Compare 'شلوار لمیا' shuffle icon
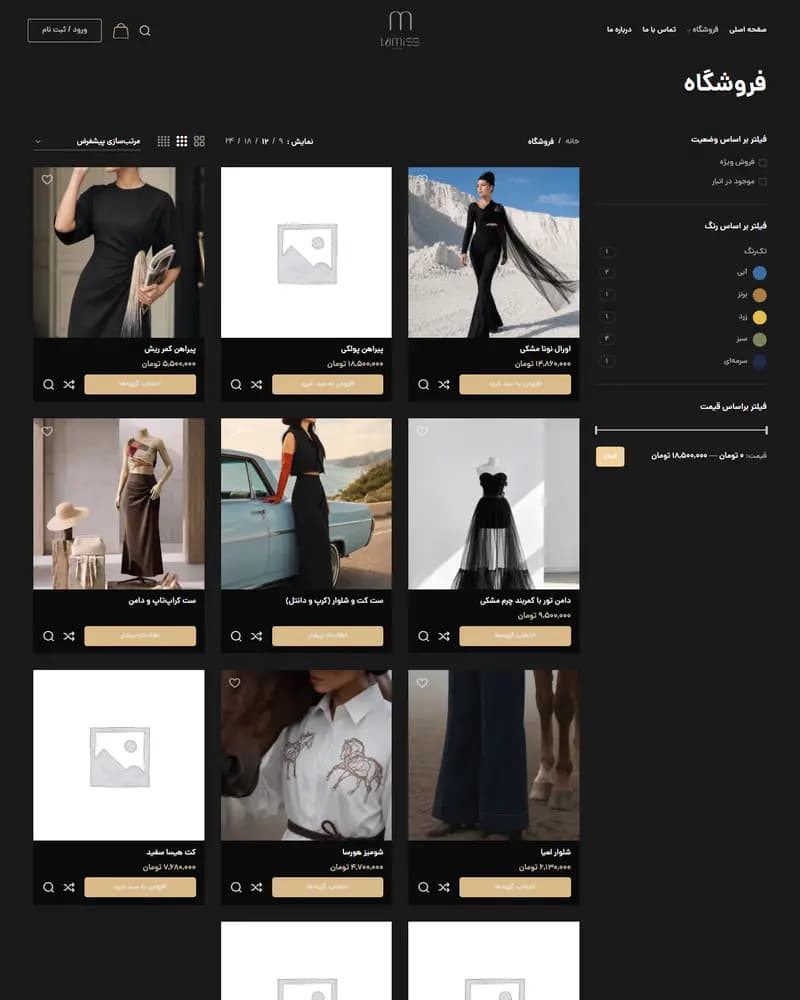Screen dimensions: 800x1000 tap(444, 887)
